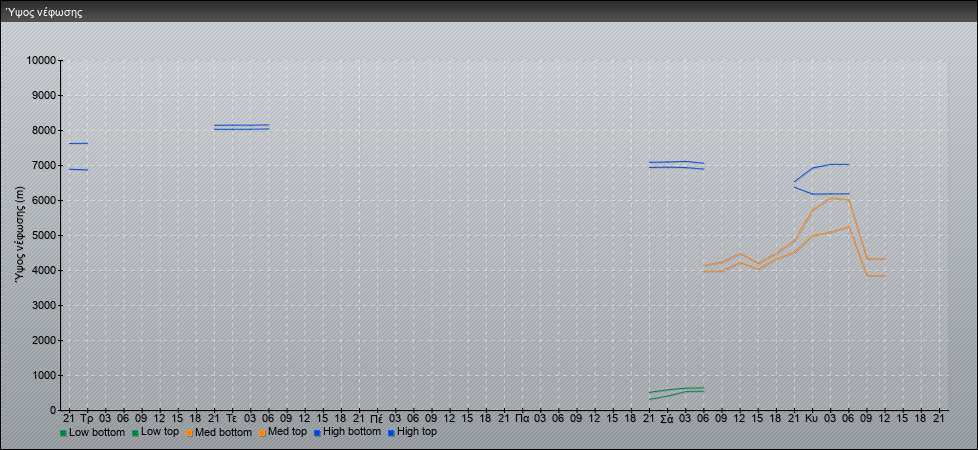Toggle the 'Med top' legend label

click(287, 432)
